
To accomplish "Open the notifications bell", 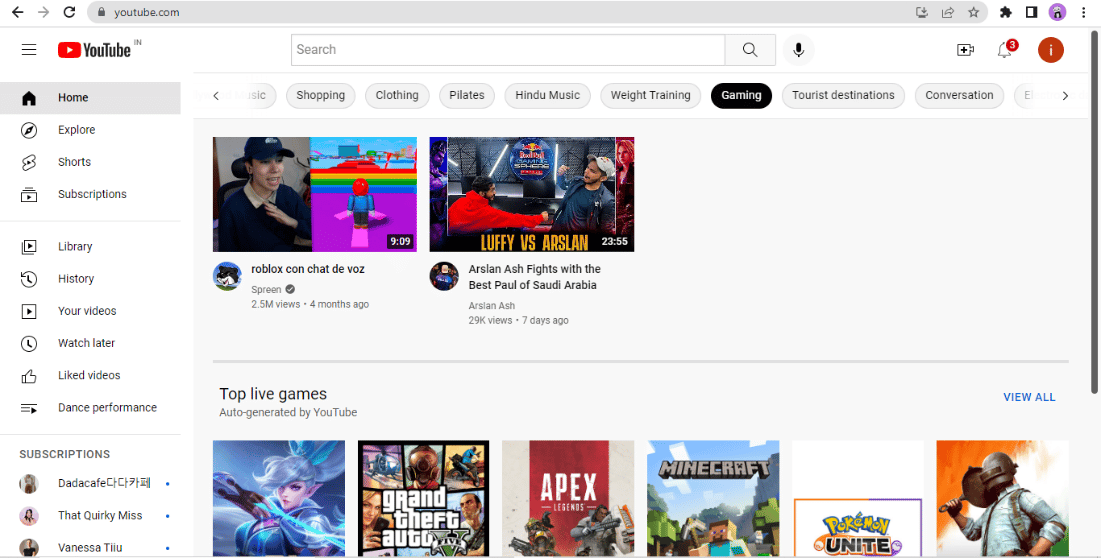I will point(1005,50).
